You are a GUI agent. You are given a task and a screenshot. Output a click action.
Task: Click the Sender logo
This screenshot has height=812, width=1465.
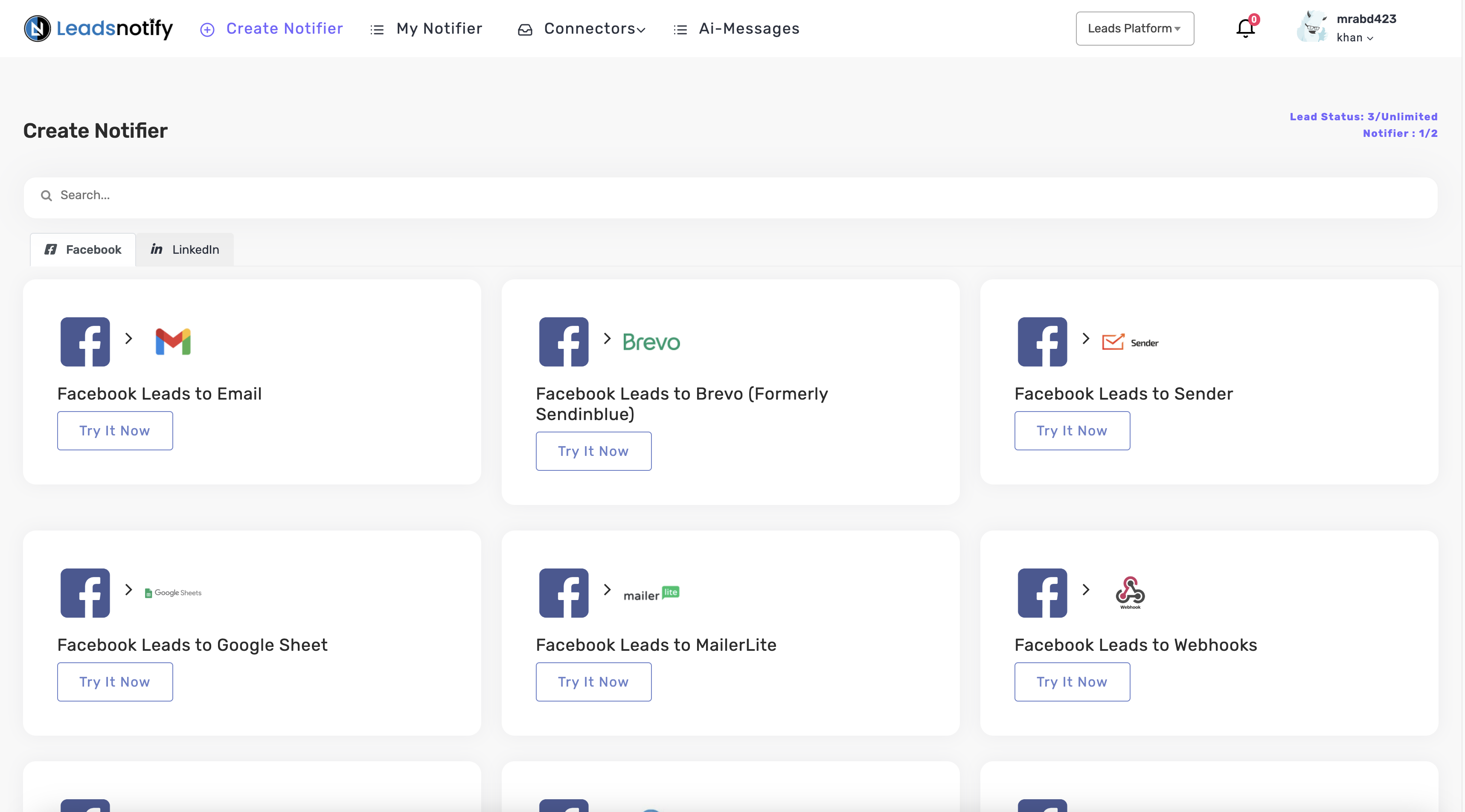(1130, 342)
